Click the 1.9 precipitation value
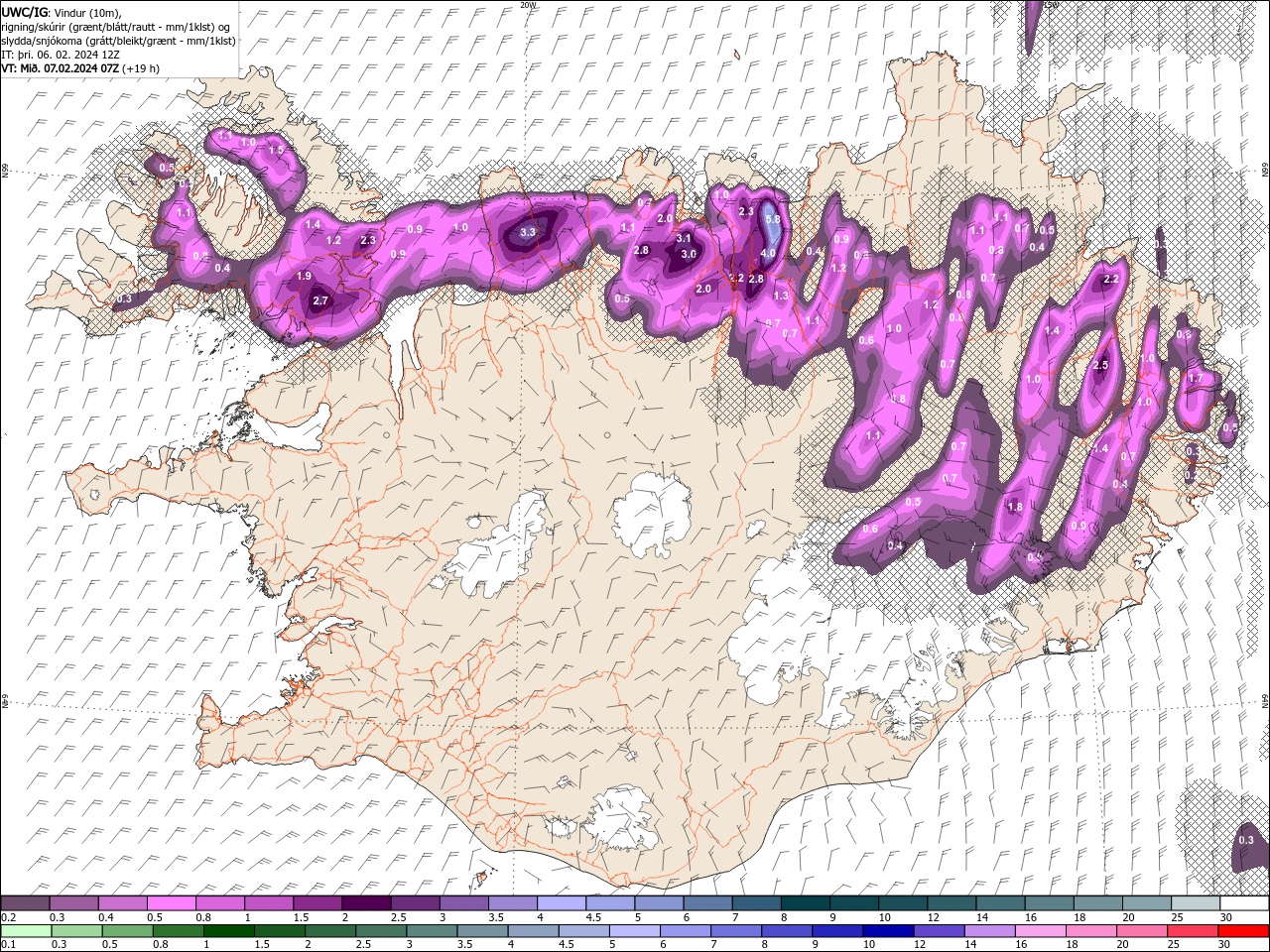Screen dimensions: 1270x952 coord(305,276)
